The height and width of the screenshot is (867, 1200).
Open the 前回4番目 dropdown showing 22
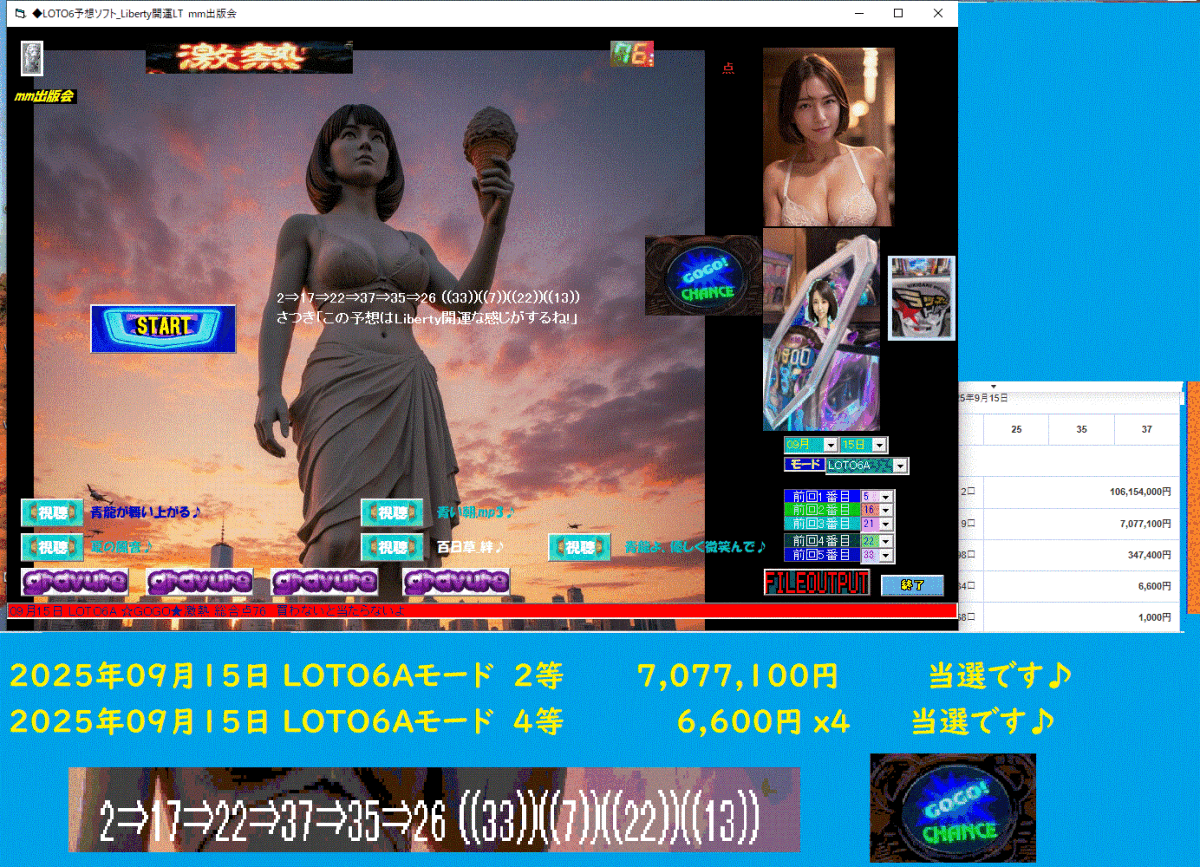(x=884, y=541)
